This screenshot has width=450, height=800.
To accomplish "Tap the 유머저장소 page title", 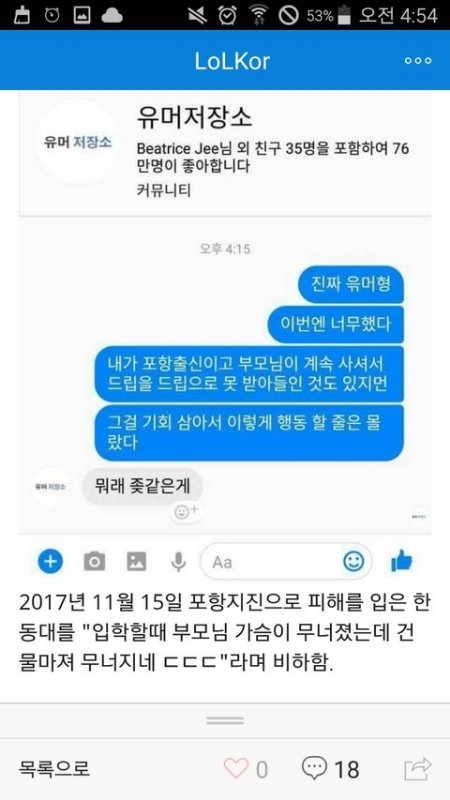I will [x=194, y=117].
